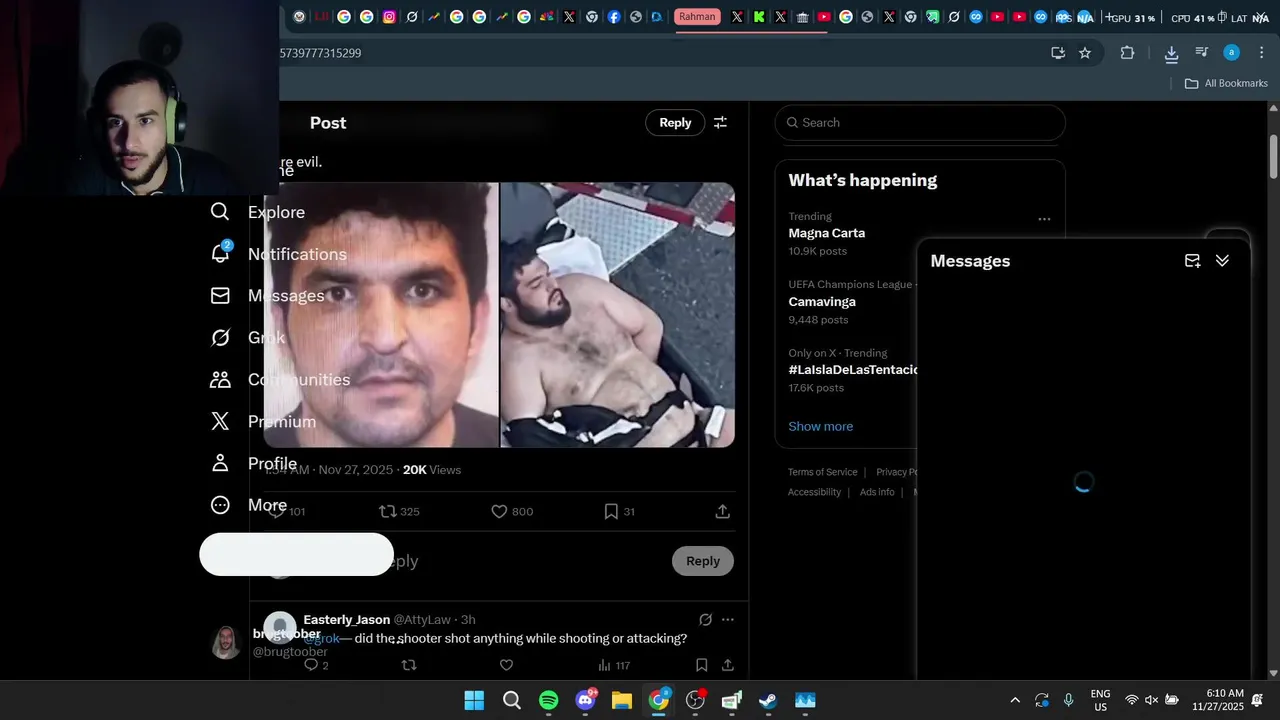Toggle repost on the post with 325 reposts
This screenshot has height=720, width=1280.
388,511
